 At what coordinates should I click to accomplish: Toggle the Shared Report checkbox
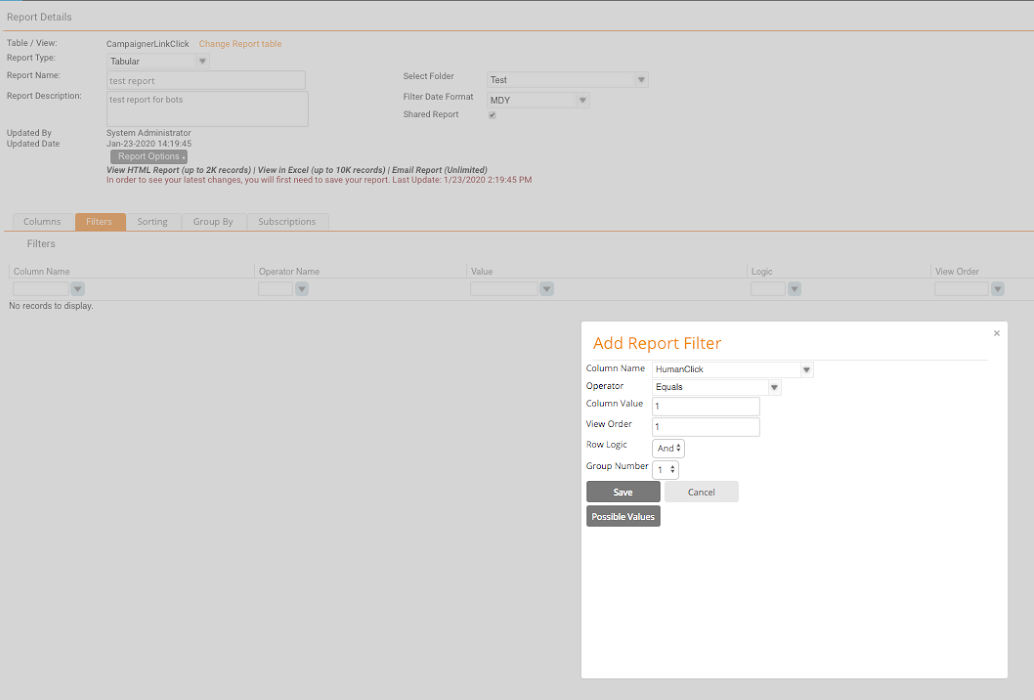pos(491,114)
